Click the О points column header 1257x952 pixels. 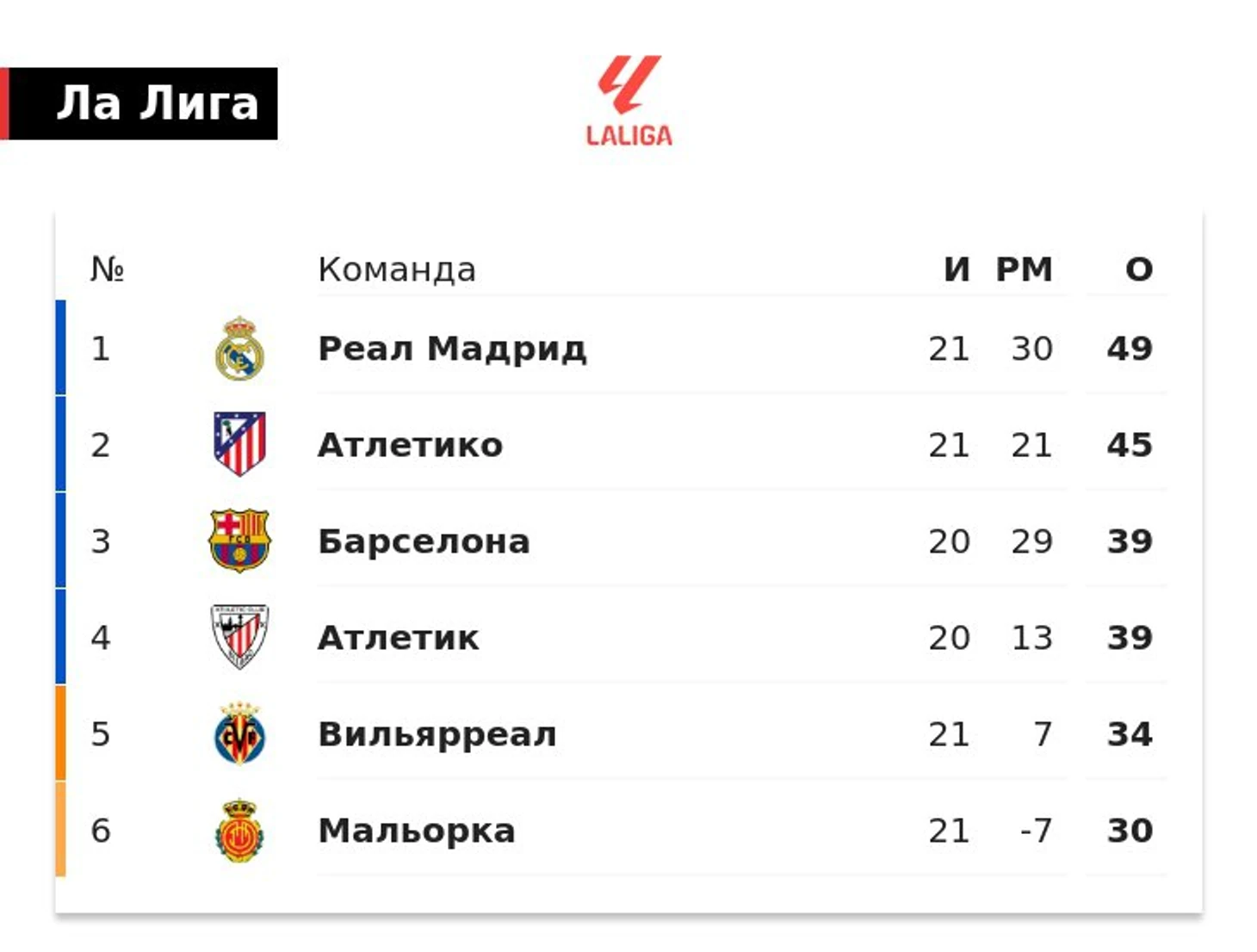(1139, 269)
